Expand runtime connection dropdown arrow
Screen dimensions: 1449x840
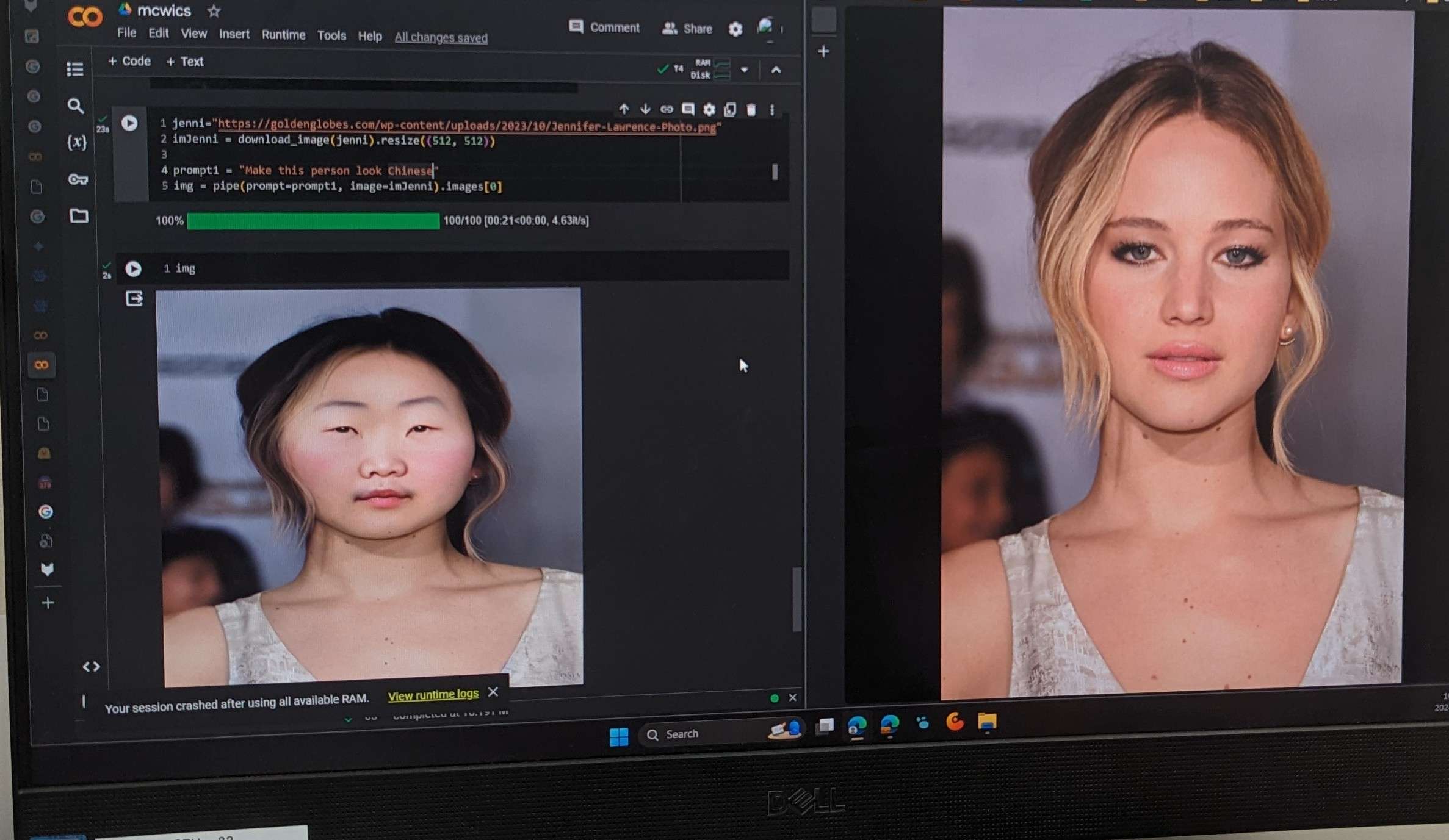[x=744, y=70]
